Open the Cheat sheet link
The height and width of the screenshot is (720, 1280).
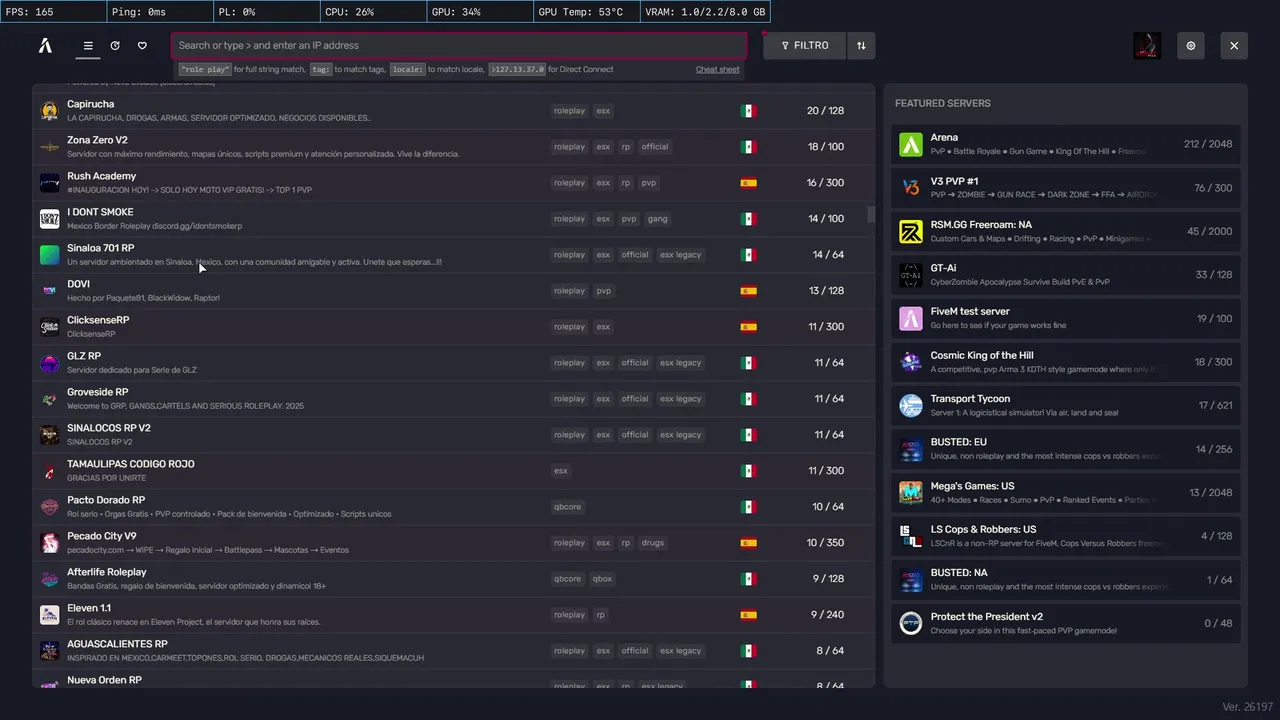[x=718, y=70]
